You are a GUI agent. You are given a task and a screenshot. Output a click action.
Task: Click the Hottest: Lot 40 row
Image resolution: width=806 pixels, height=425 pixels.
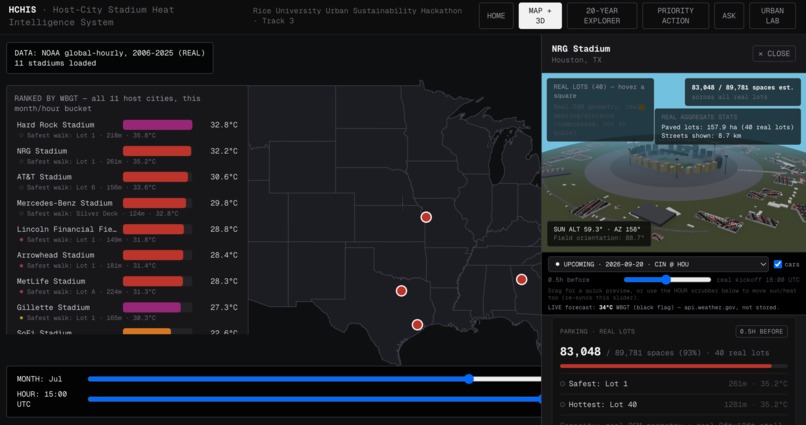673,404
